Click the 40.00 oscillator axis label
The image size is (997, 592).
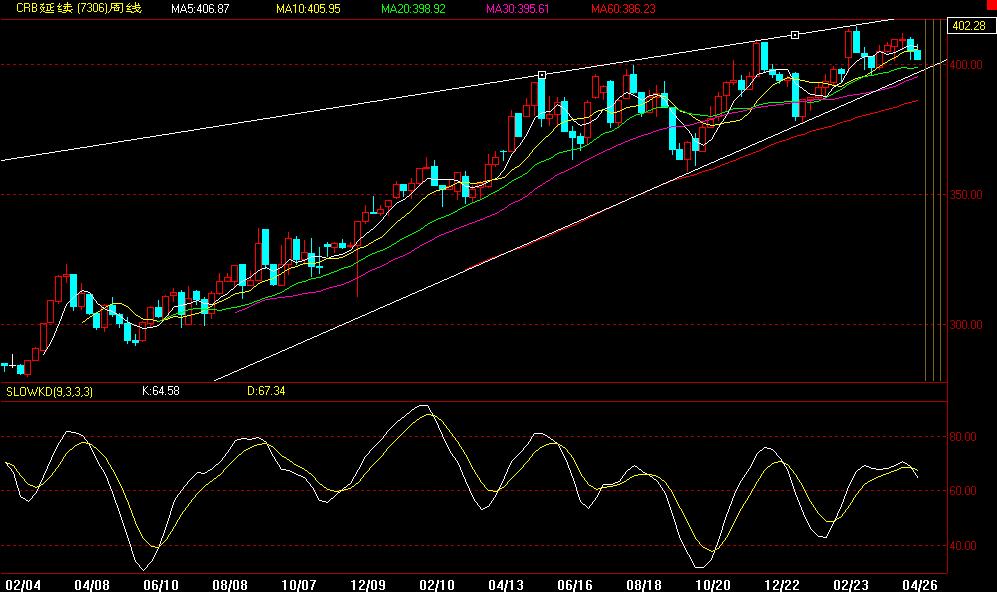coord(962,546)
